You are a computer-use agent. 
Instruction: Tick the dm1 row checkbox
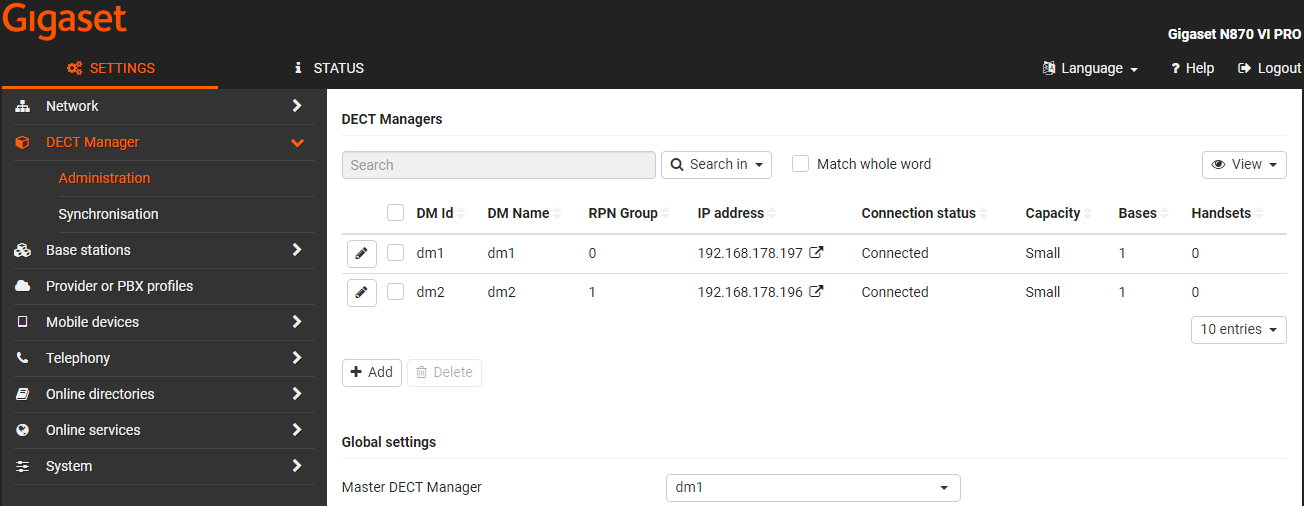coord(395,253)
